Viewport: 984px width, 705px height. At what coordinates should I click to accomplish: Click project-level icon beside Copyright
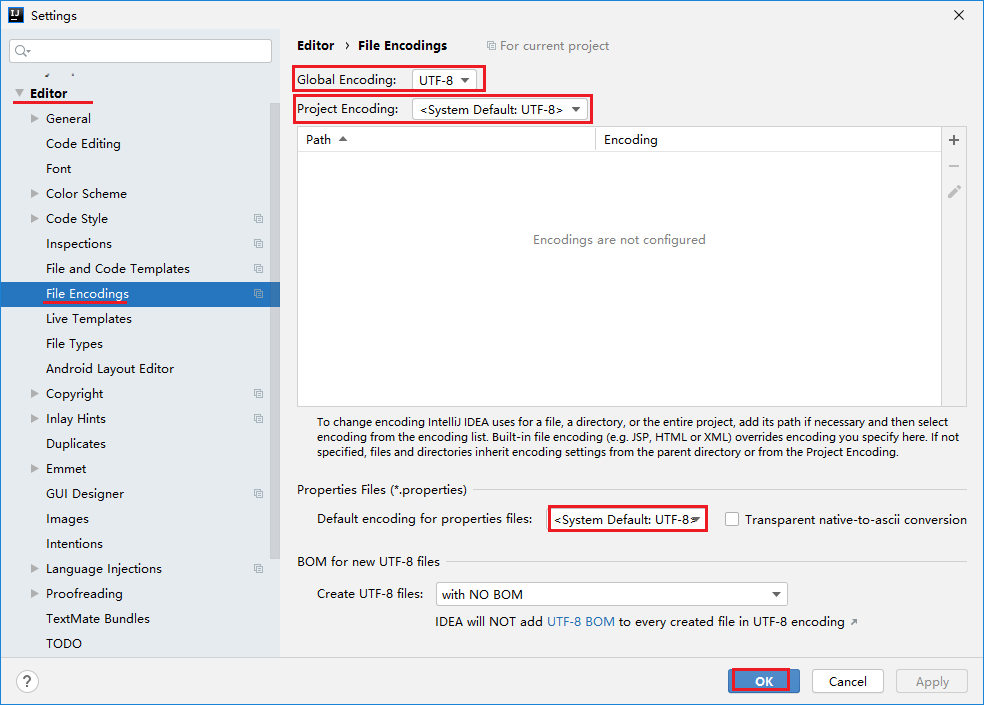click(x=259, y=394)
